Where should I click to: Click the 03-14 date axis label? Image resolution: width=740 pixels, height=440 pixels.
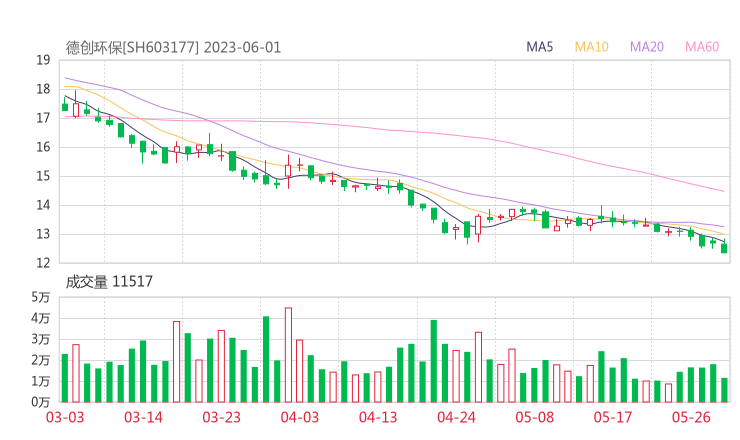143,417
